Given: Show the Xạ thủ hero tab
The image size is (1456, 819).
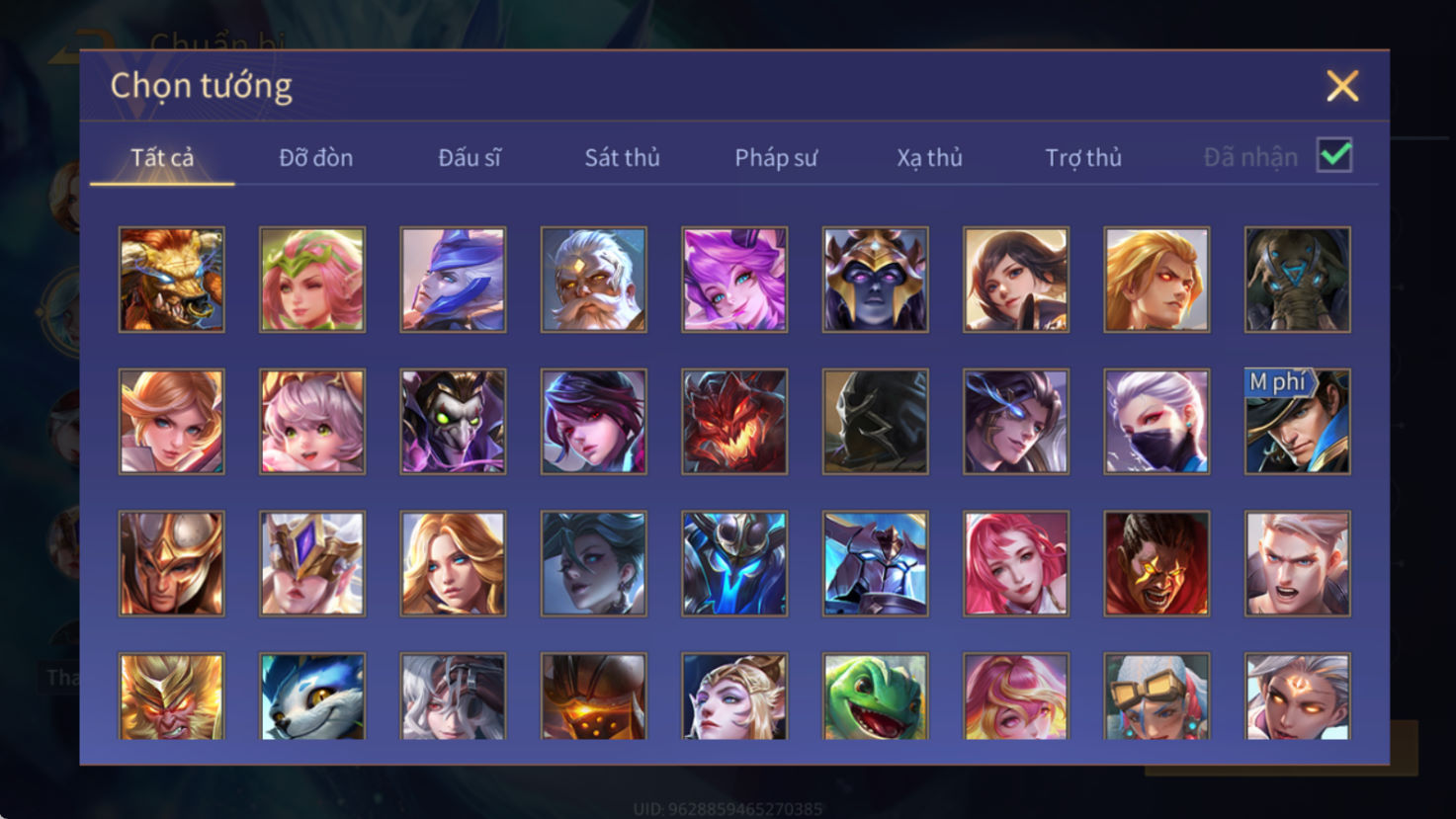Looking at the screenshot, I should (929, 157).
